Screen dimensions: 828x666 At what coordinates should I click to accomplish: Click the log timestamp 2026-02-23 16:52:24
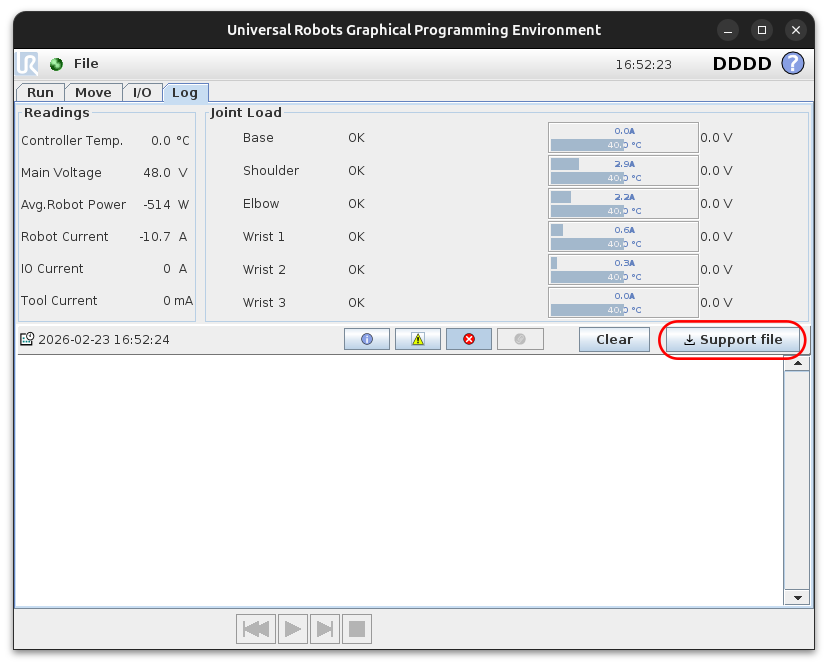pyautogui.click(x=104, y=340)
